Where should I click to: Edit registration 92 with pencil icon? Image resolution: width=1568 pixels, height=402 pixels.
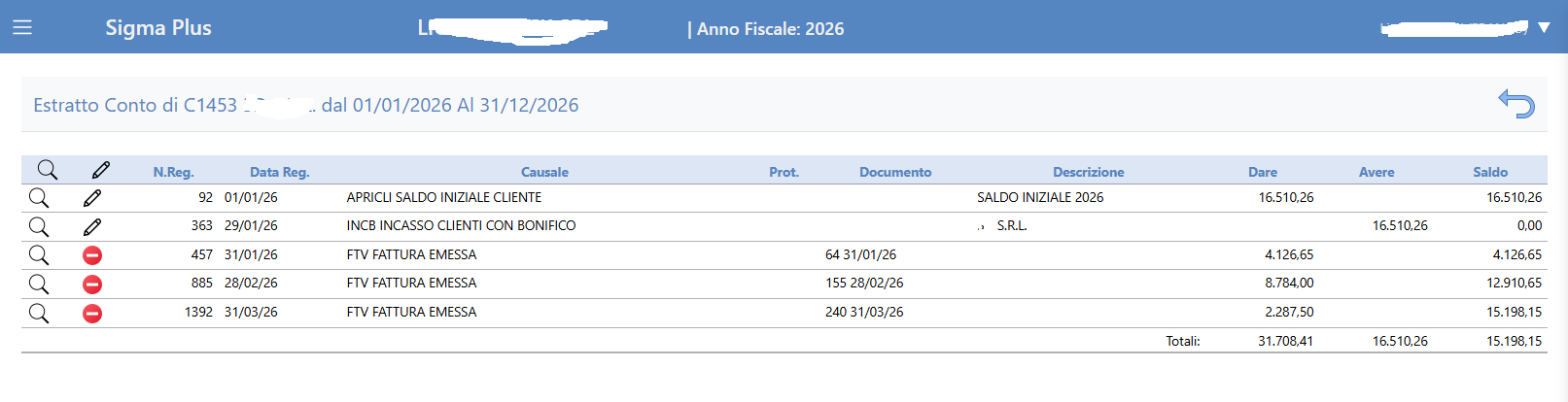coord(92,198)
